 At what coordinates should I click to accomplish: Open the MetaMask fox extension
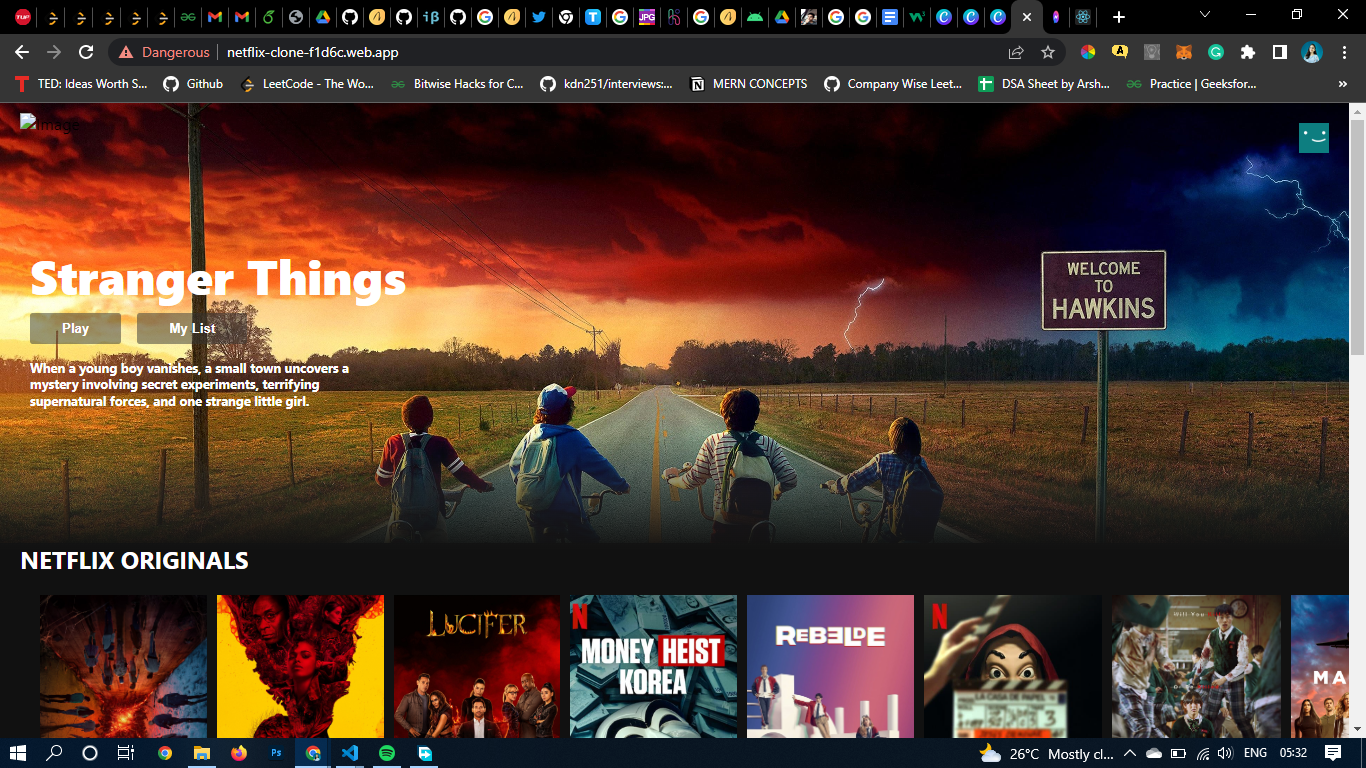1183,52
